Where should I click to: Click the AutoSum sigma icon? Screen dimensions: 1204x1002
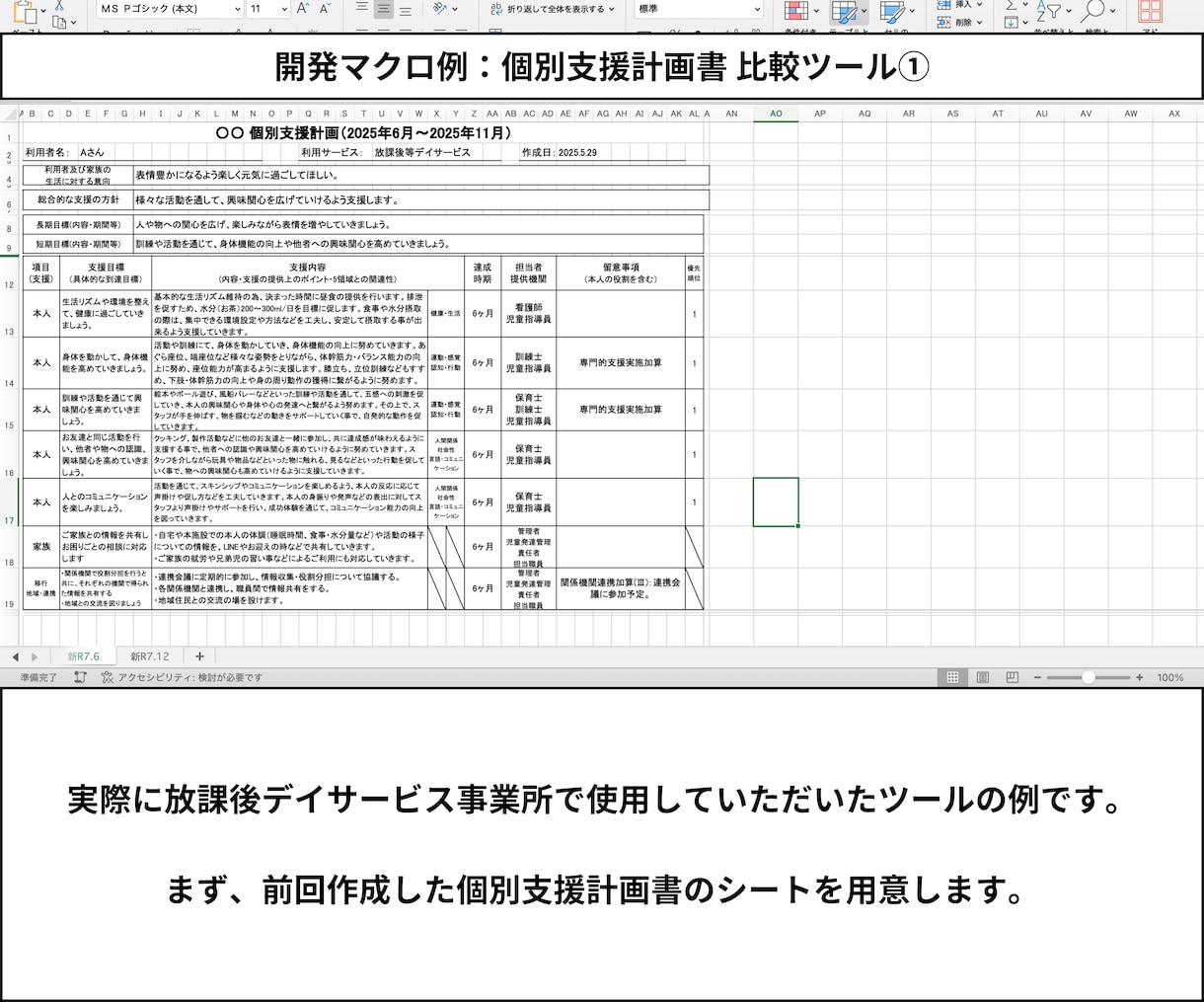[x=1011, y=5]
